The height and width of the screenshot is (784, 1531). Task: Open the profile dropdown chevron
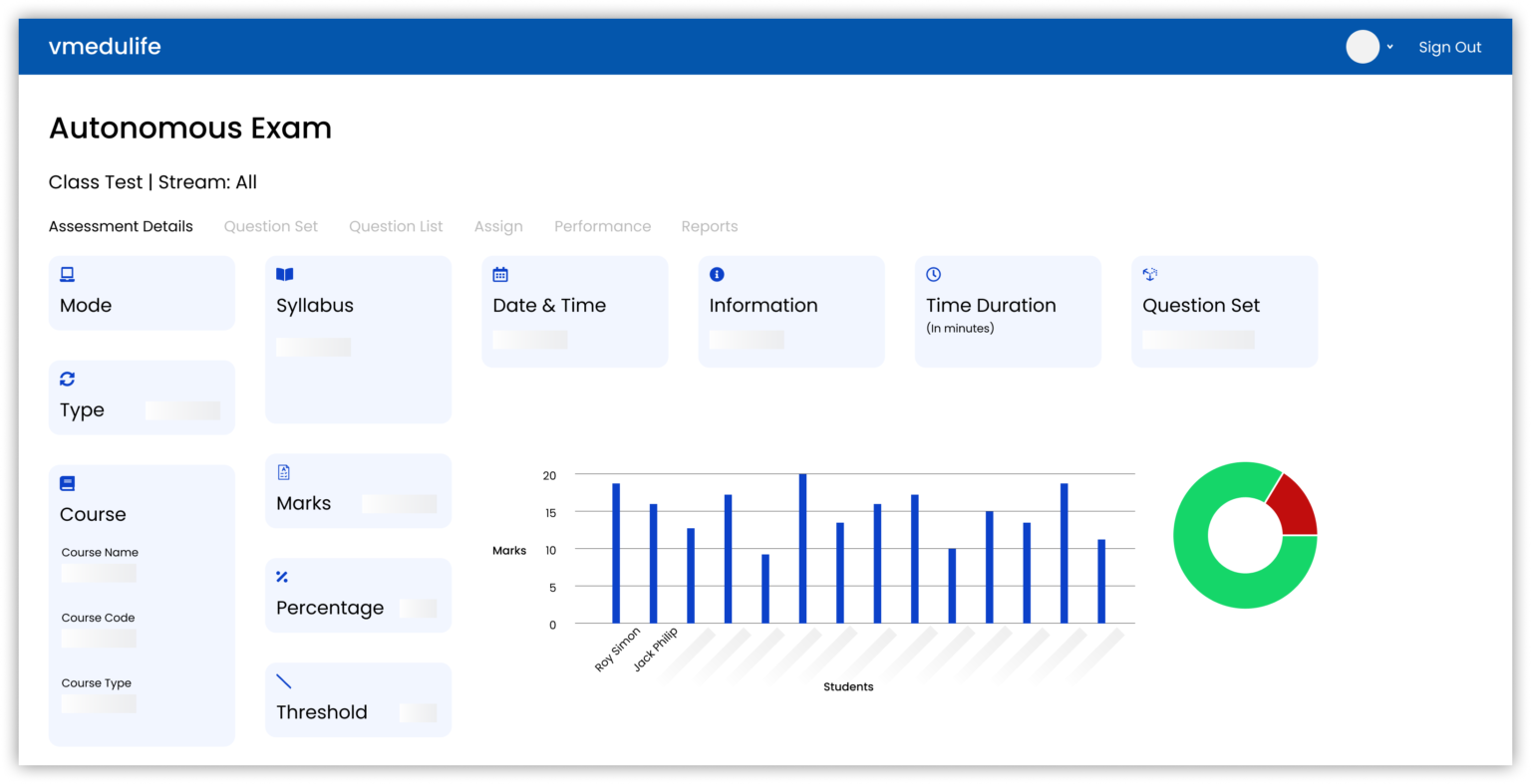(1389, 47)
